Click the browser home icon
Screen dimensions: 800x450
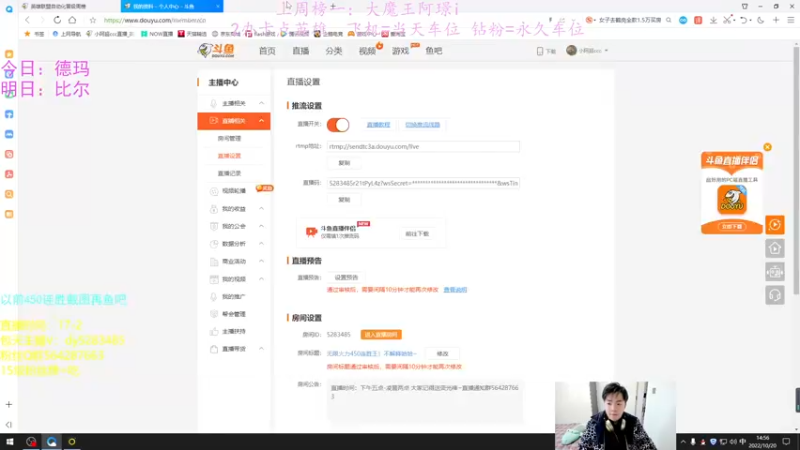tap(72, 20)
